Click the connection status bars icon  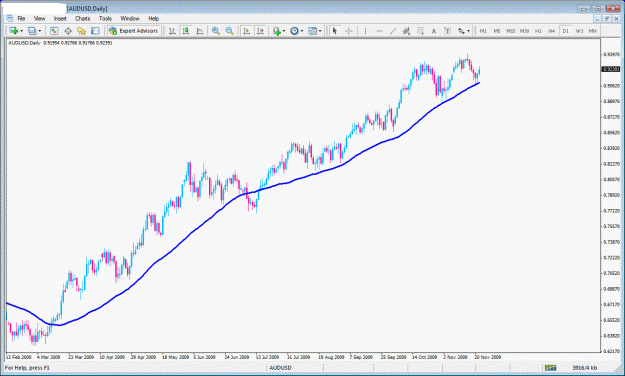(550, 368)
